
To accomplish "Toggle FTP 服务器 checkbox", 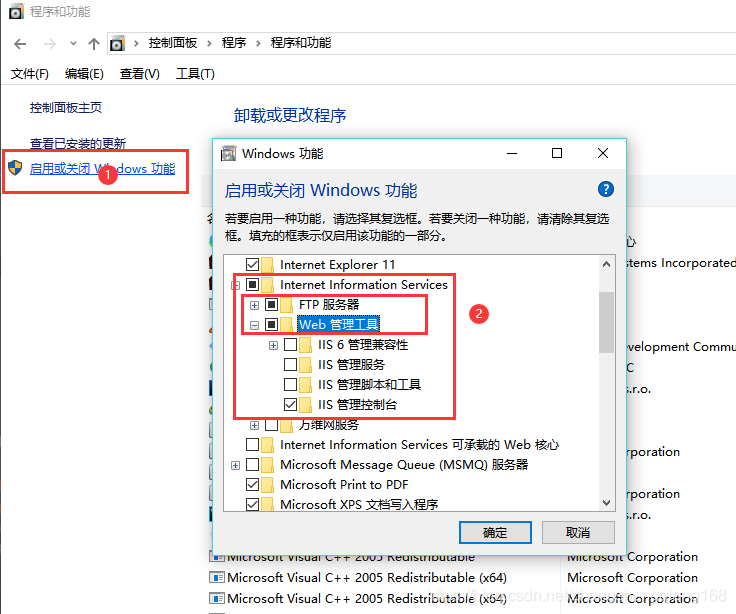I will point(271,304).
